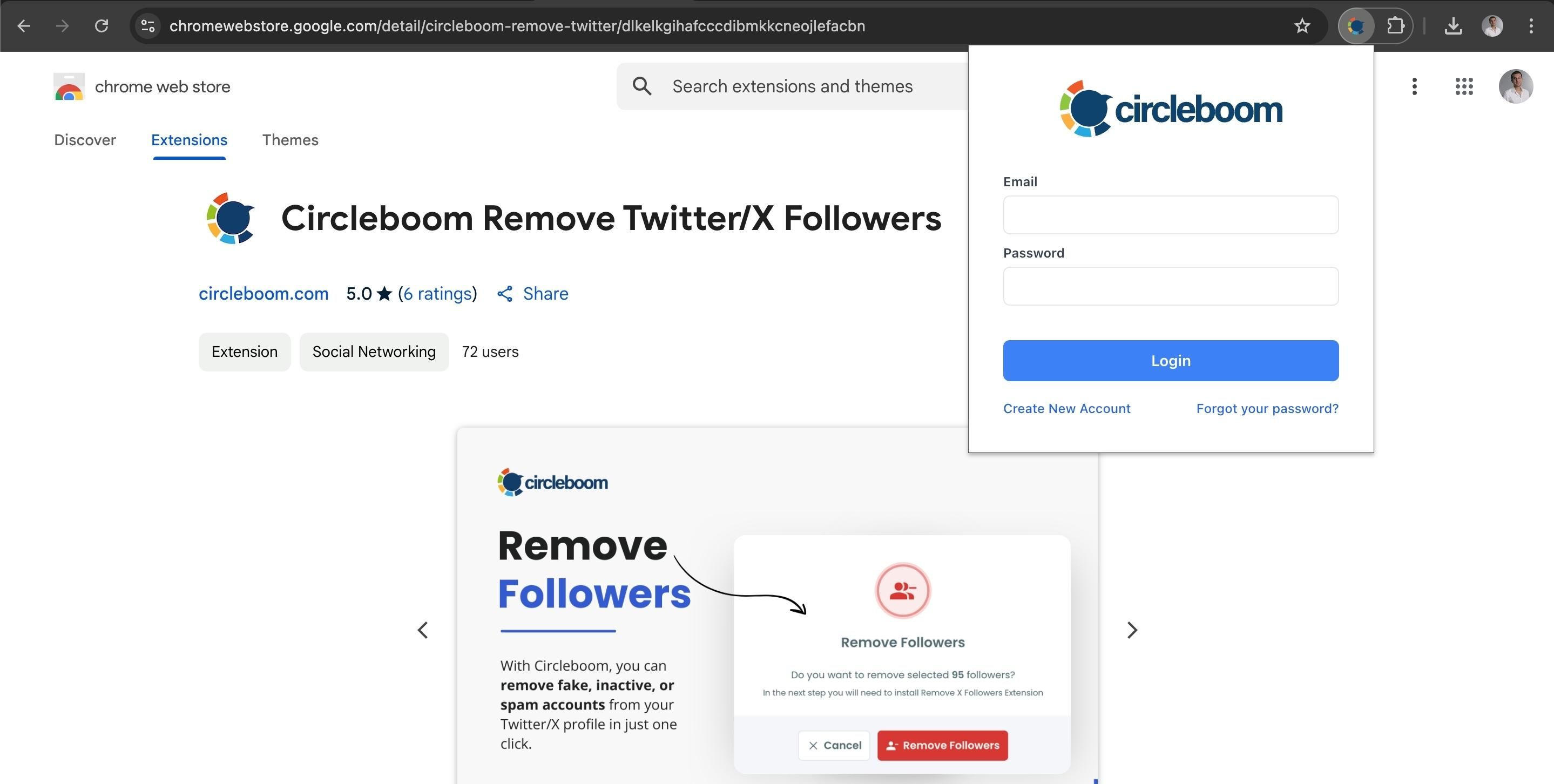Select the Themes tab
Viewport: 1554px width, 784px height.
pos(290,140)
